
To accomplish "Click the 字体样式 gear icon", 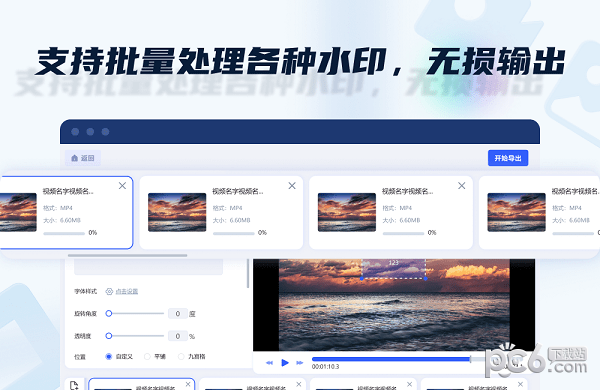I will click(x=109, y=292).
